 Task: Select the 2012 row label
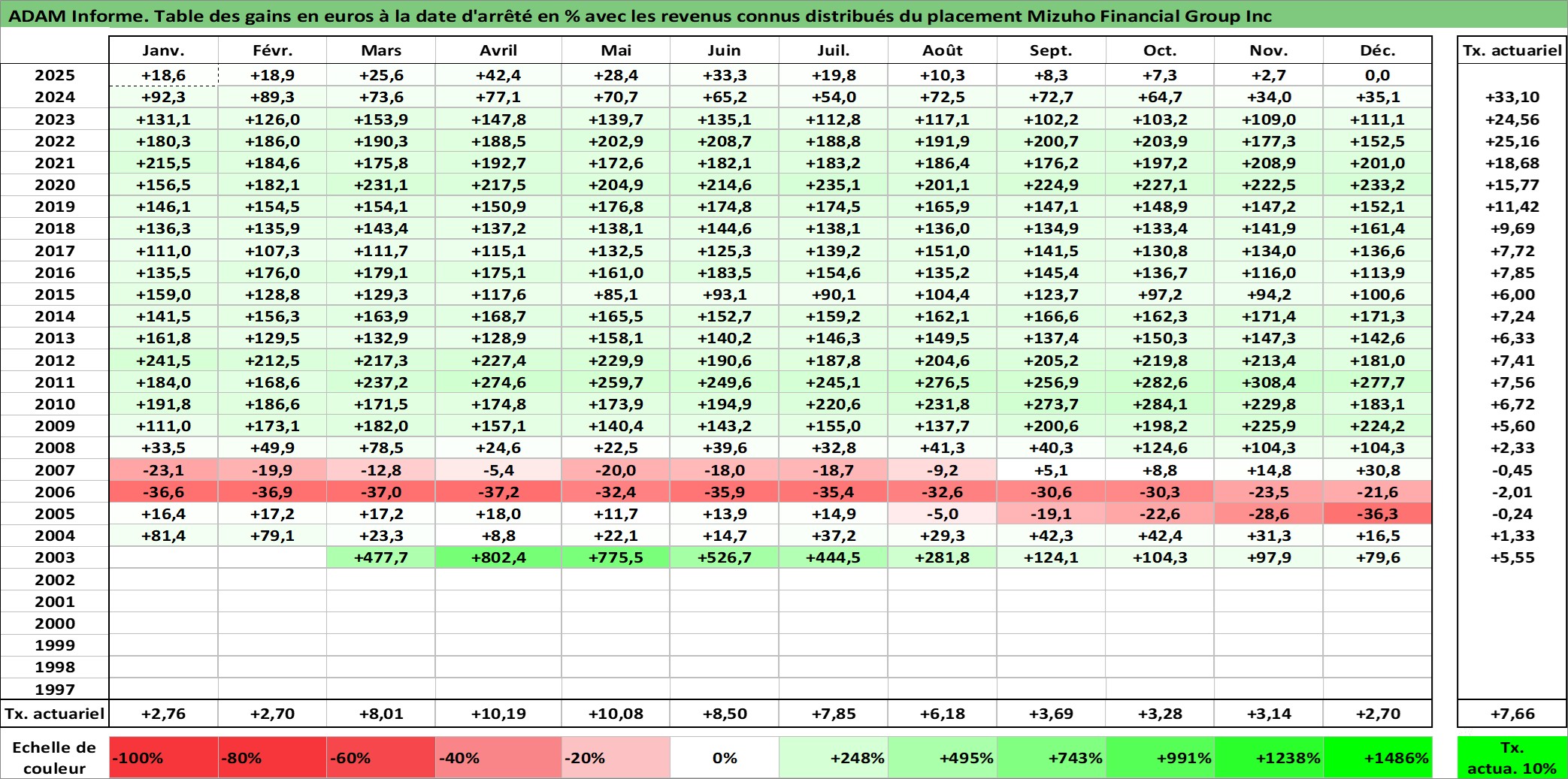click(x=55, y=361)
